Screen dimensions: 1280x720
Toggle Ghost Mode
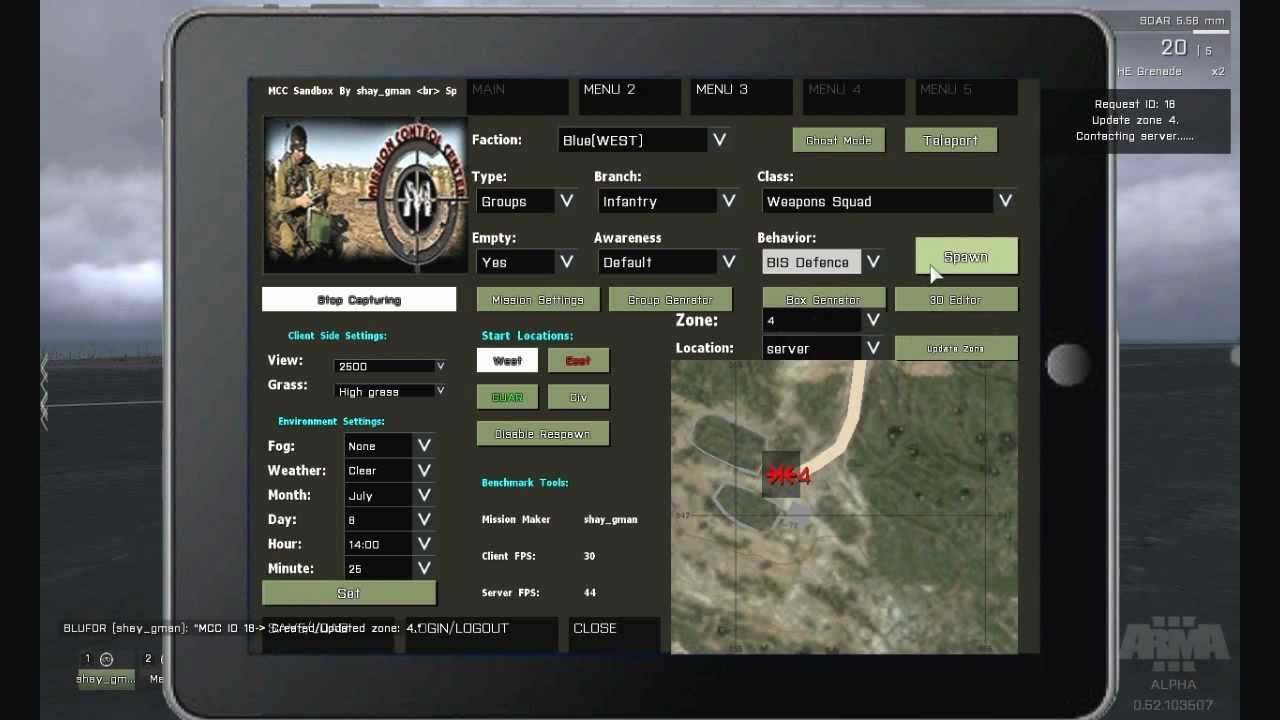pos(839,140)
